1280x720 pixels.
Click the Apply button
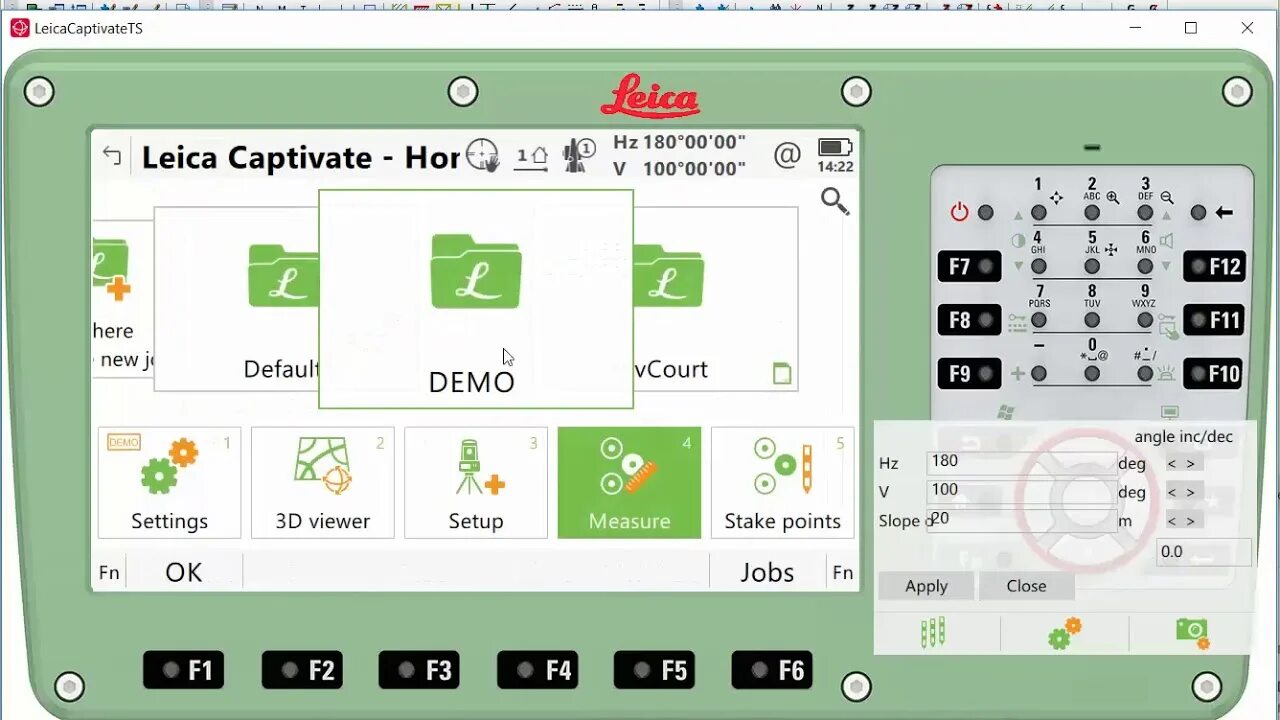pos(926,586)
